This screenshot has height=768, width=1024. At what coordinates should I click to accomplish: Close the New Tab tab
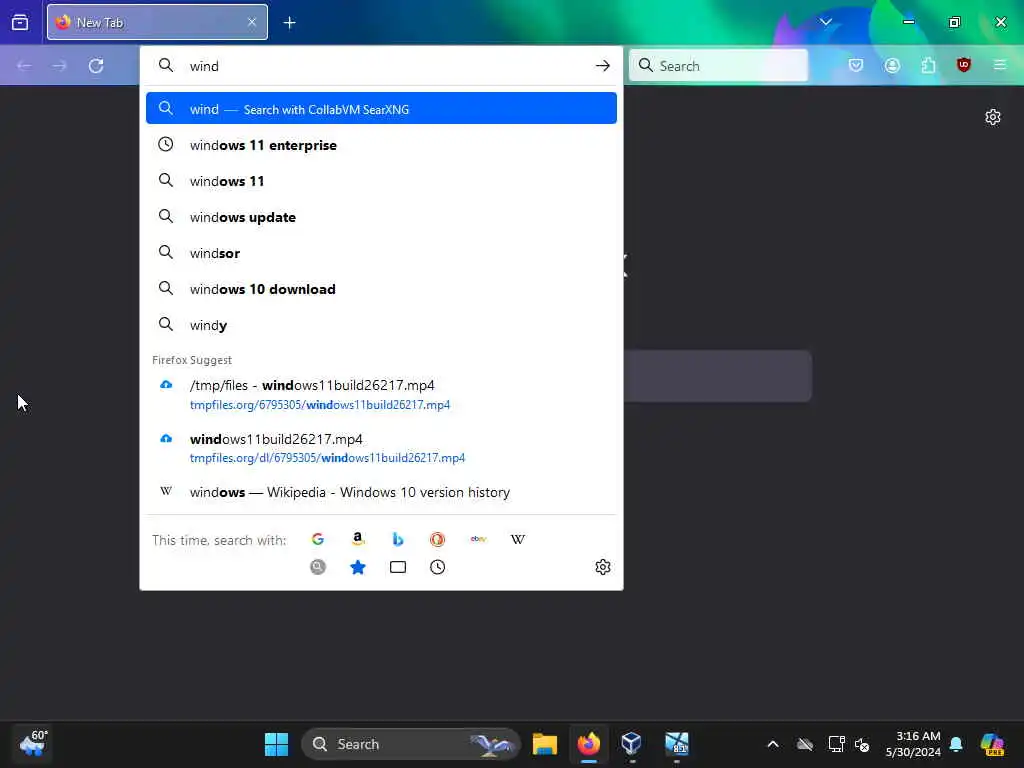pos(251,22)
